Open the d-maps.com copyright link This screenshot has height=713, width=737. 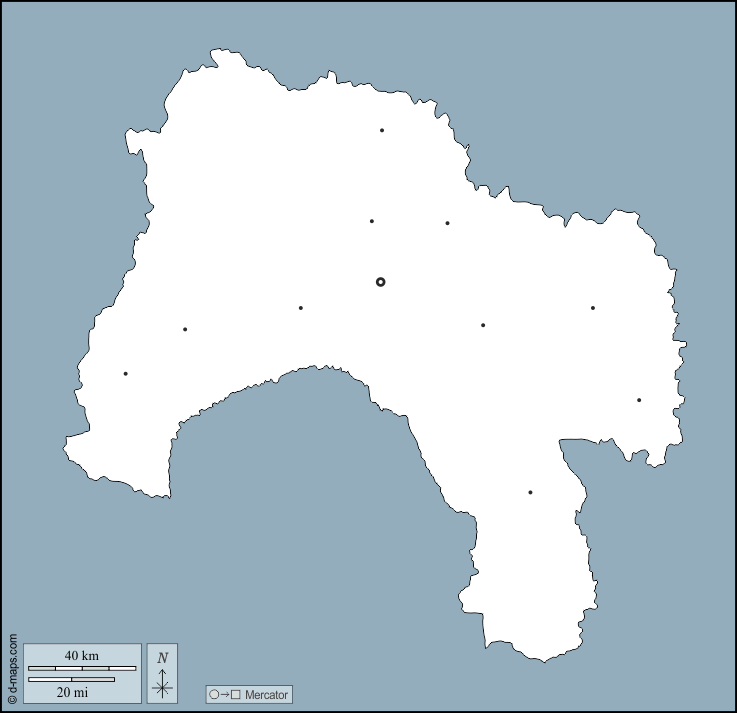pos(12,668)
